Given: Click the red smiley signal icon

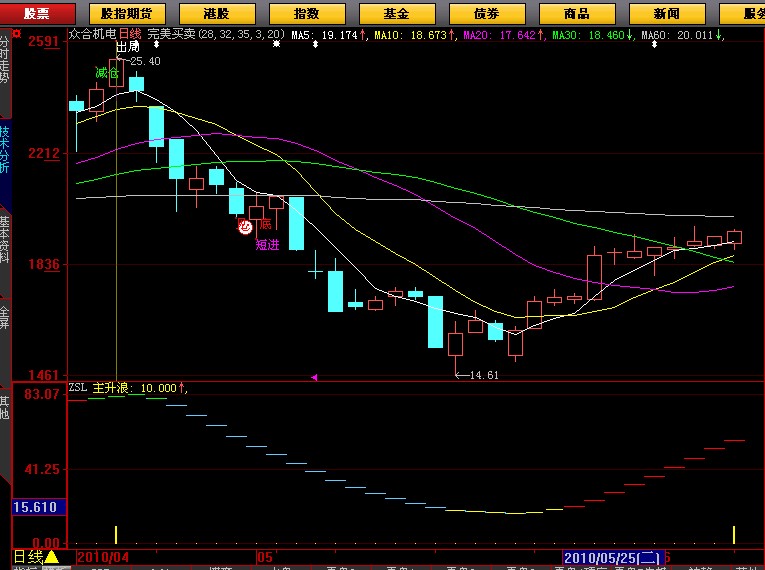Looking at the screenshot, I should click(245, 226).
